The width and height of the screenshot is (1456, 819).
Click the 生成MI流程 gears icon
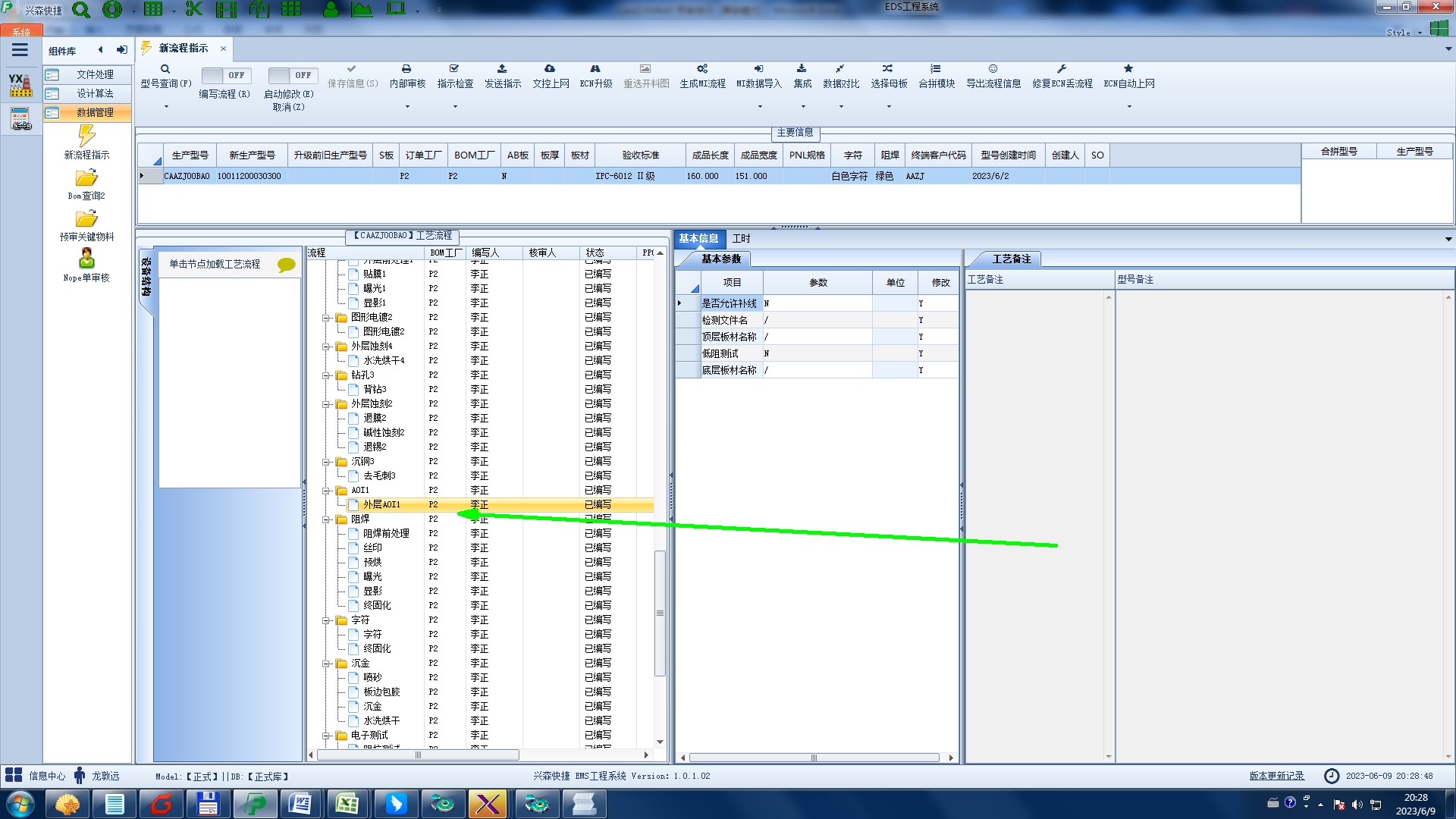[x=702, y=69]
